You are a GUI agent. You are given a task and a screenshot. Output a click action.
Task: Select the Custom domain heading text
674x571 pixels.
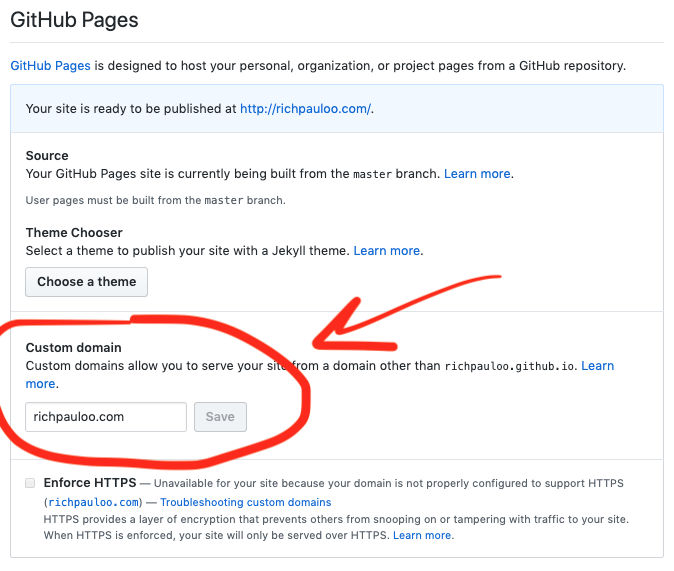74,347
